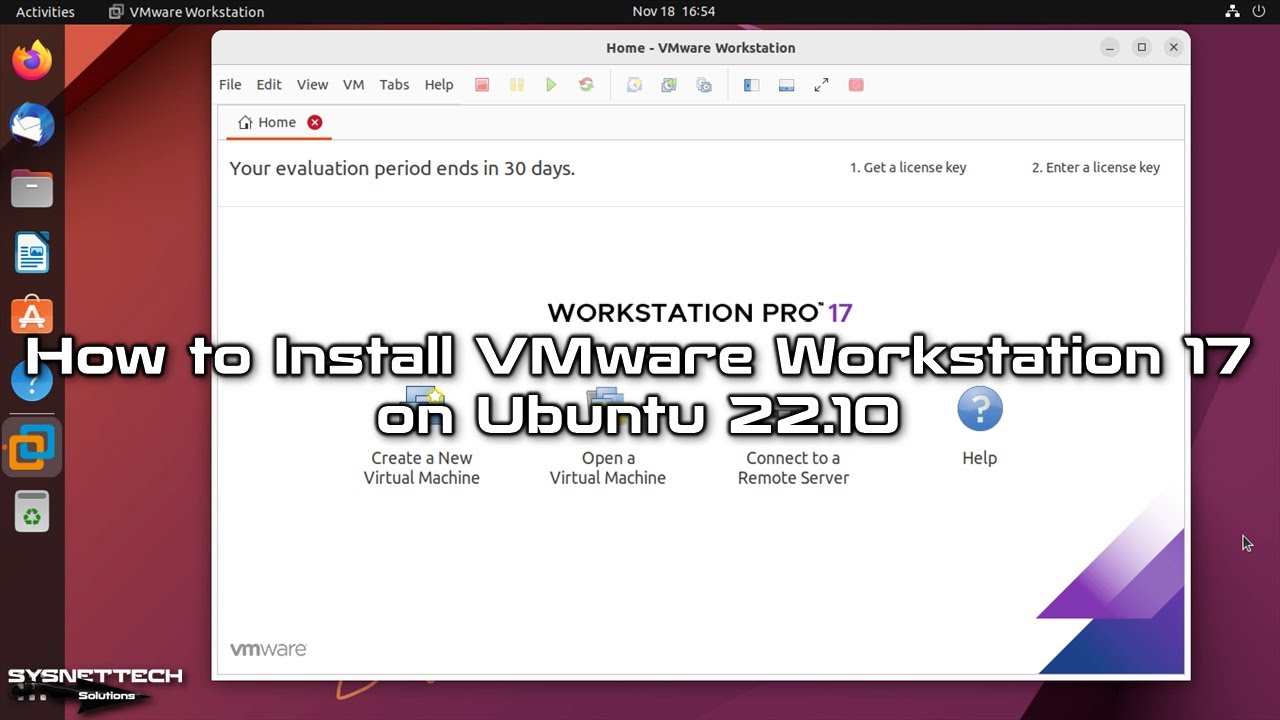Open Firefox from the dock

(32, 61)
